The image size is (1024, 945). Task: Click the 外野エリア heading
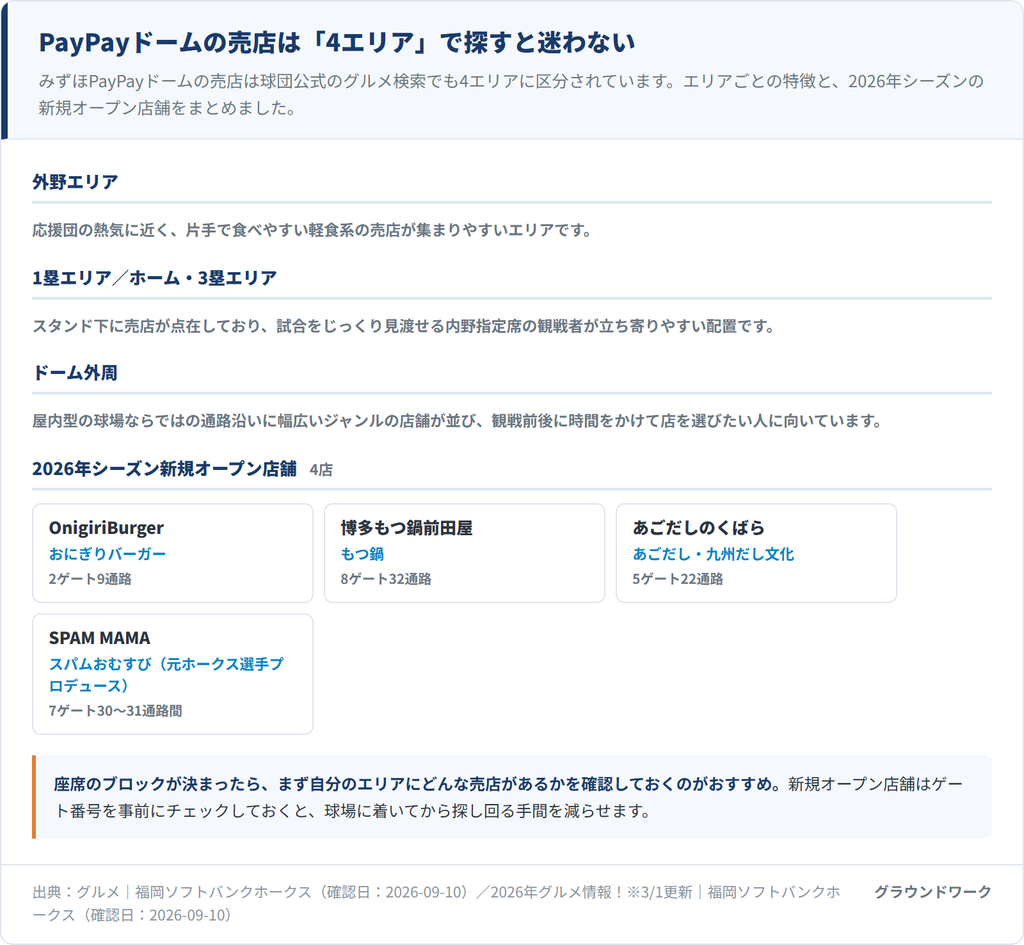point(75,182)
